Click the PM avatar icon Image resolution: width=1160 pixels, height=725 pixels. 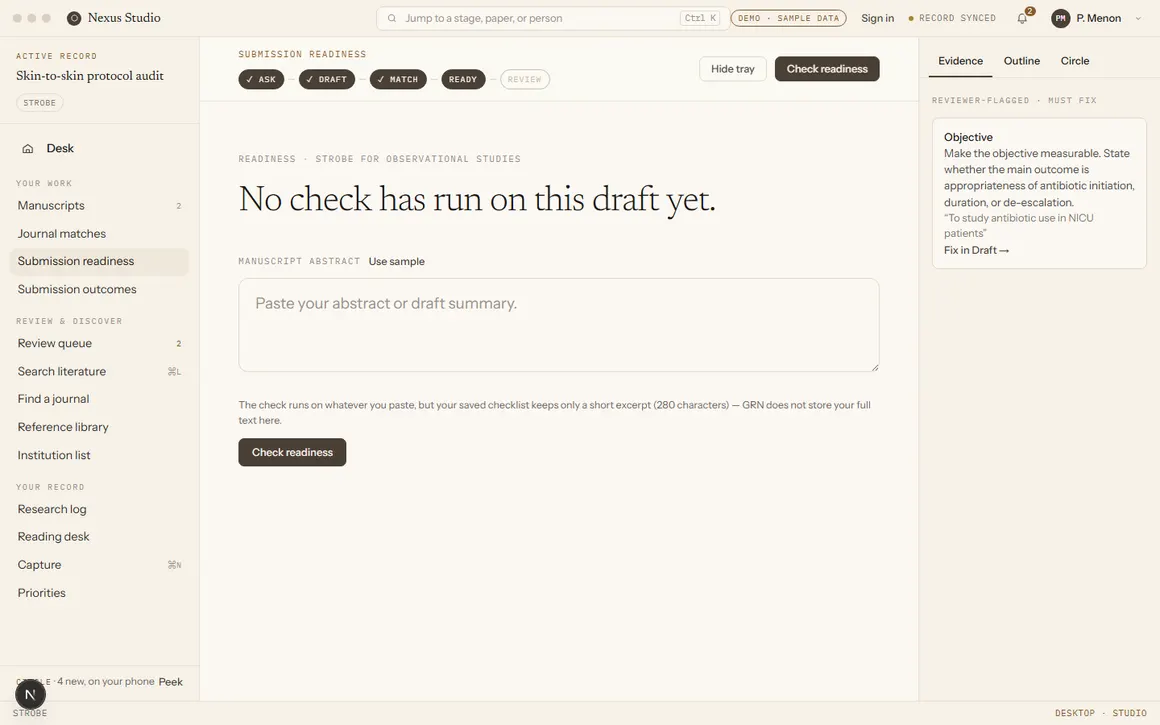[1061, 18]
